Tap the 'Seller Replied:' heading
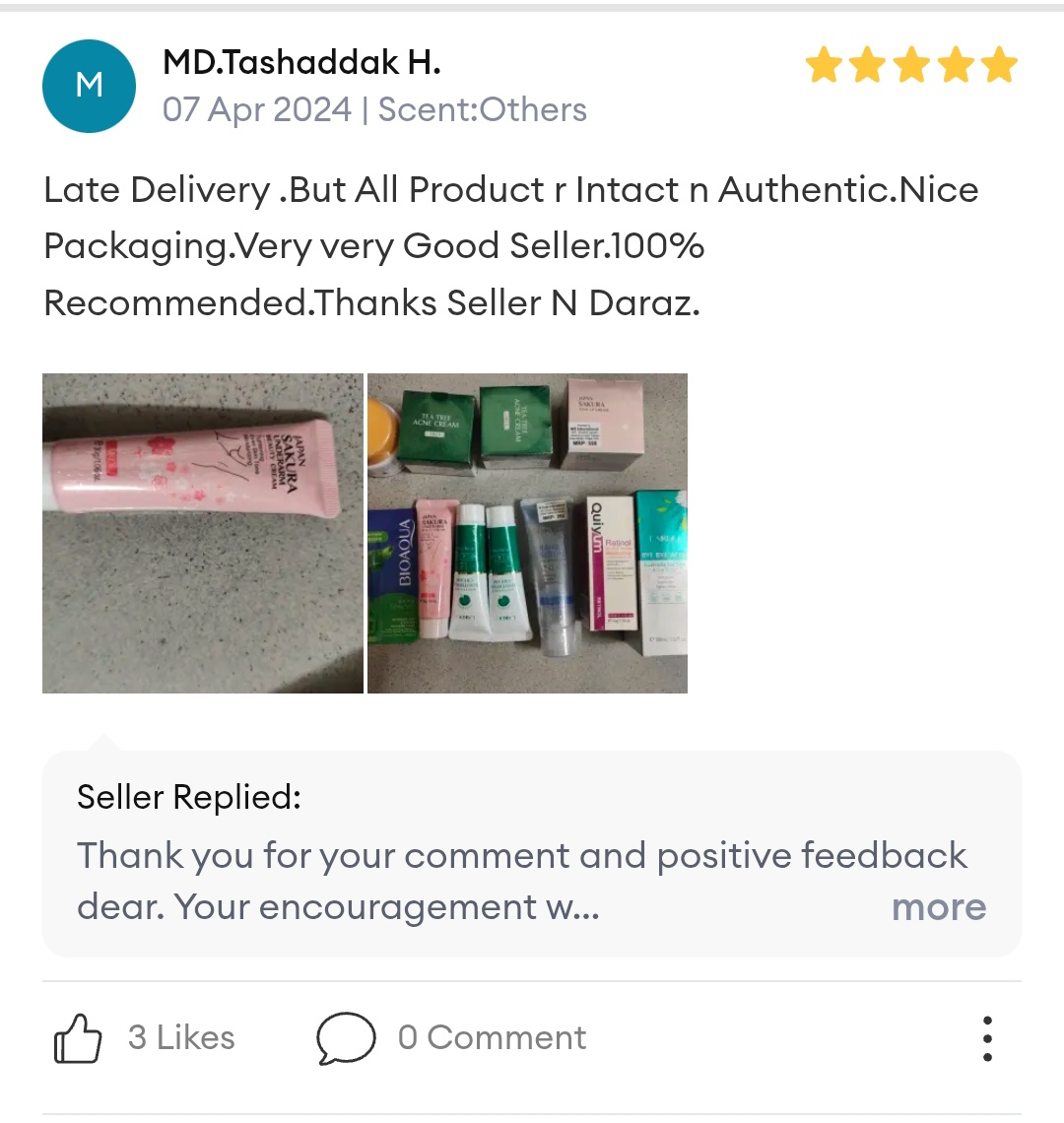The height and width of the screenshot is (1123, 1064). (189, 797)
